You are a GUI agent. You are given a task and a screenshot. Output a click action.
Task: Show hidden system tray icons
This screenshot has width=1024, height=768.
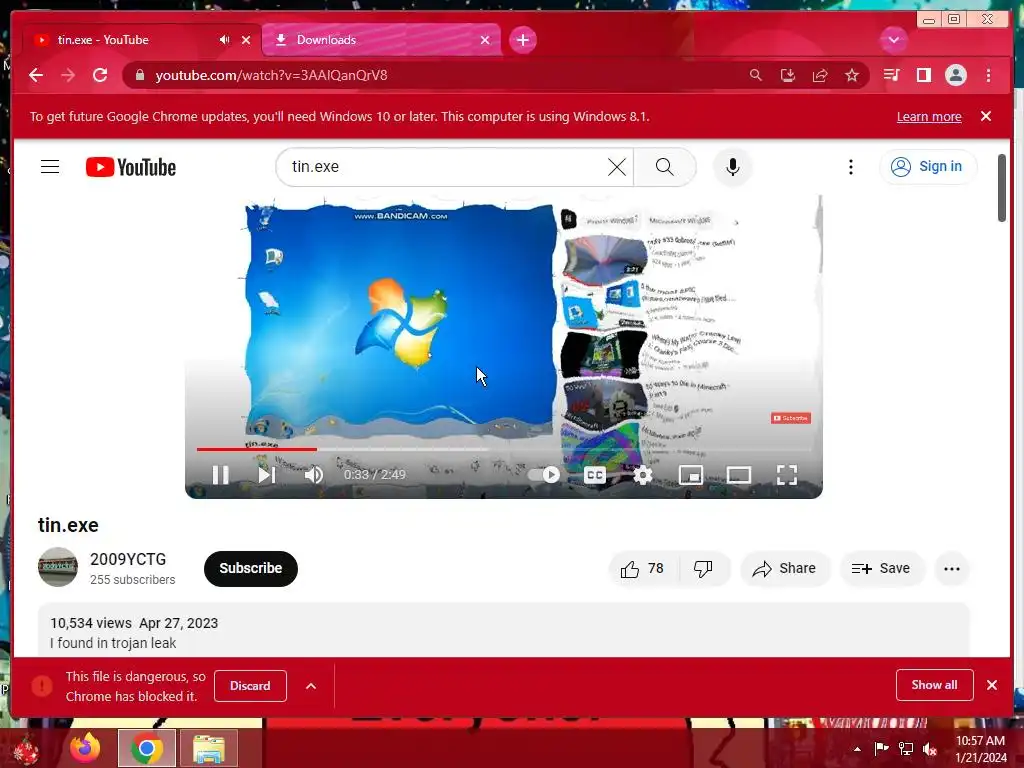(857, 749)
